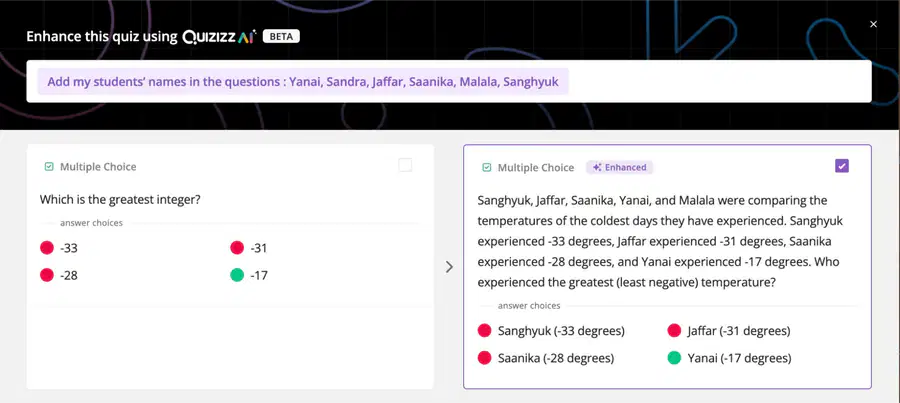Click the Multiple Choice icon on enhanced card

point(487,168)
